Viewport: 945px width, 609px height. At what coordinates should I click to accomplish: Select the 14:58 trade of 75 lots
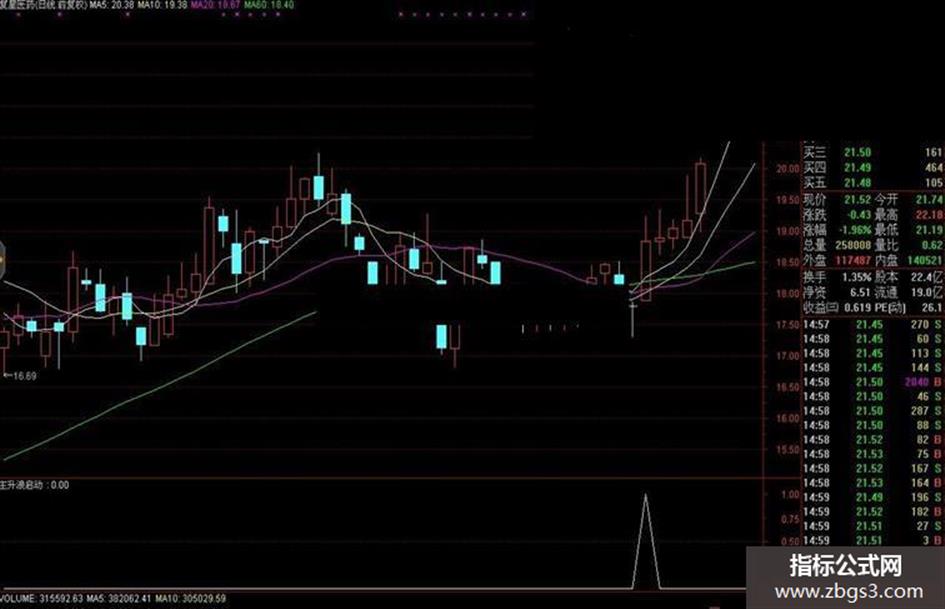pos(873,454)
